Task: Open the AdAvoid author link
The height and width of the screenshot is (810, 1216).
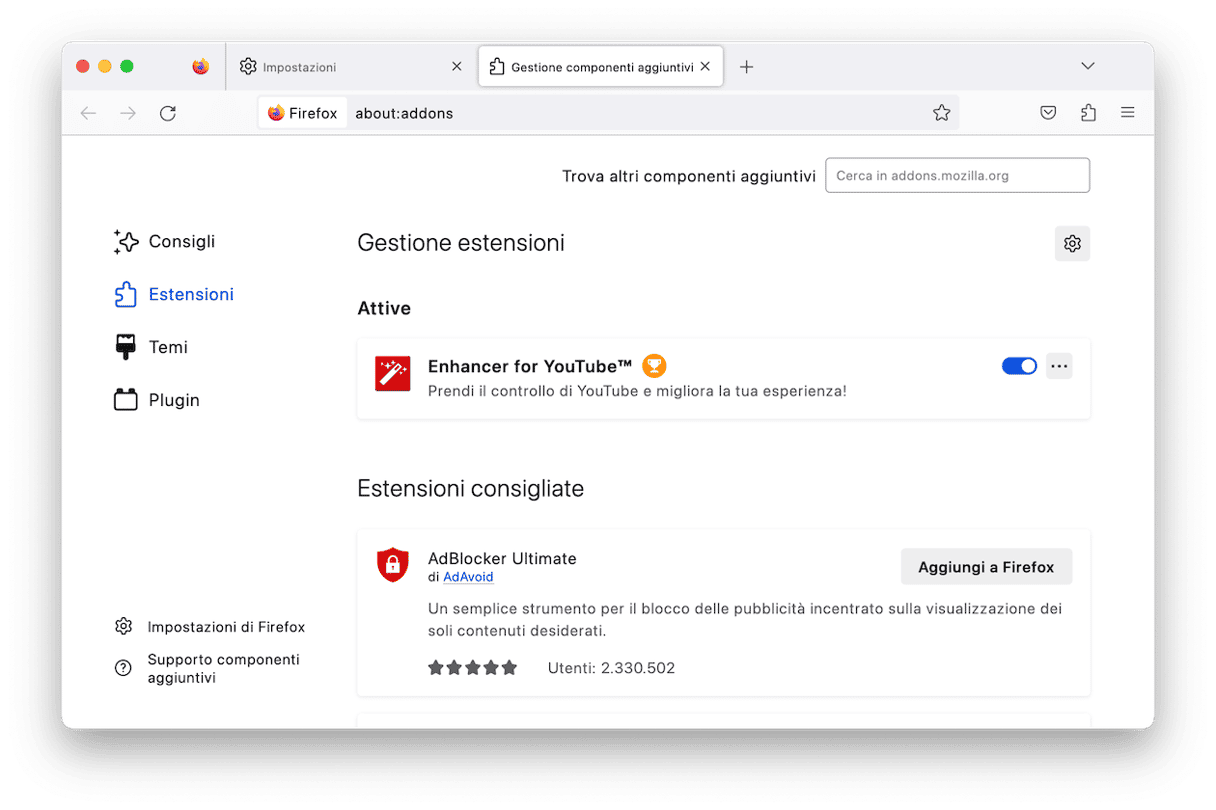Action: tap(468, 577)
